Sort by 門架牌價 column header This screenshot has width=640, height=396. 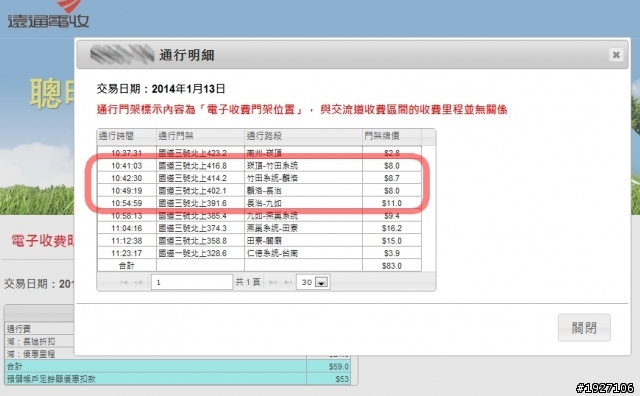(x=392, y=136)
